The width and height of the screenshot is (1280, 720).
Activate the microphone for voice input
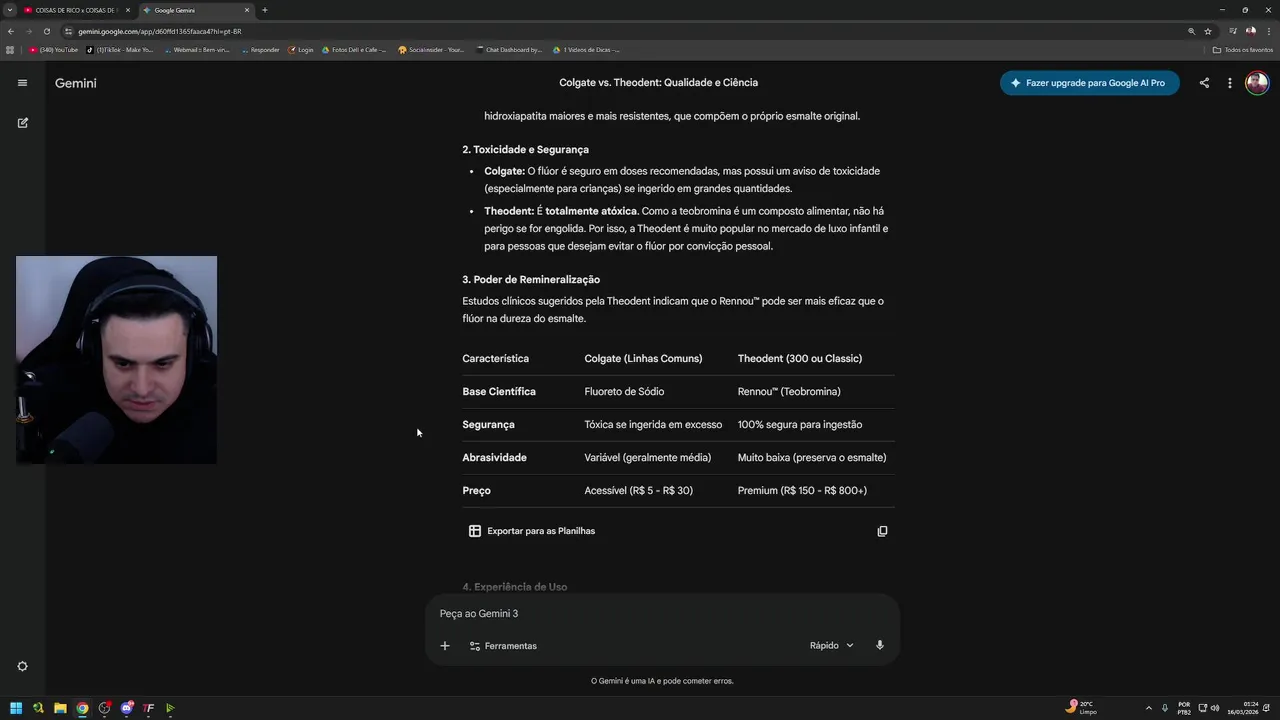(x=880, y=645)
